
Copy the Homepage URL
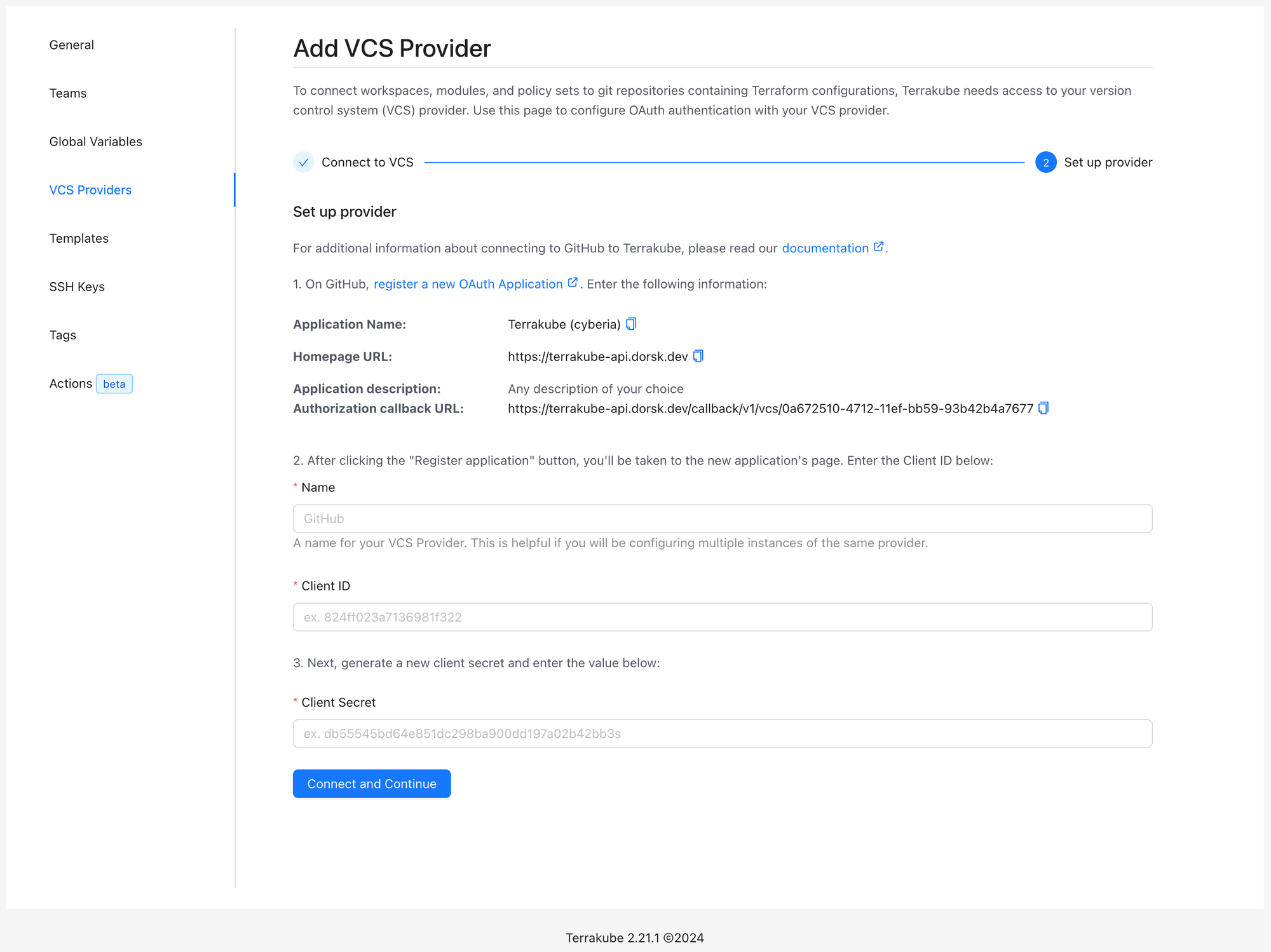[x=698, y=357]
